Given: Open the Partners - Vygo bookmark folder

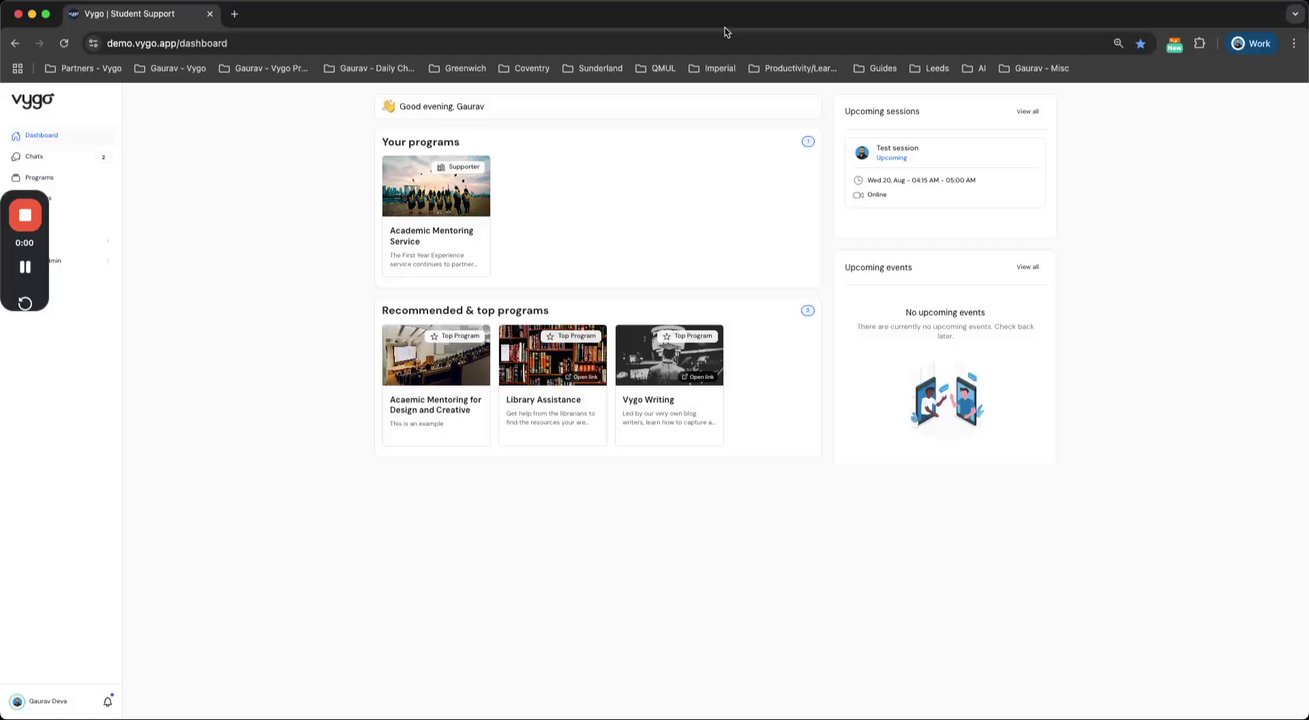Looking at the screenshot, I should click(x=83, y=68).
